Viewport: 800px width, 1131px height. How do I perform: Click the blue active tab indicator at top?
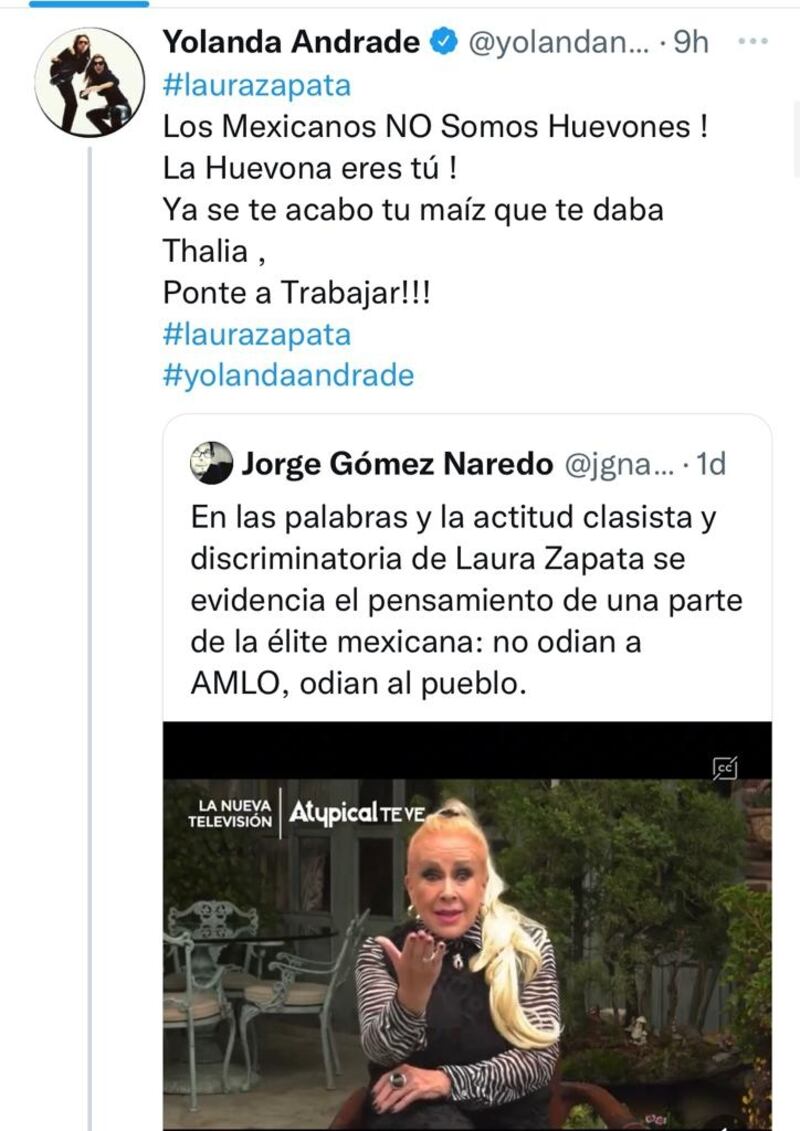[89, 4]
